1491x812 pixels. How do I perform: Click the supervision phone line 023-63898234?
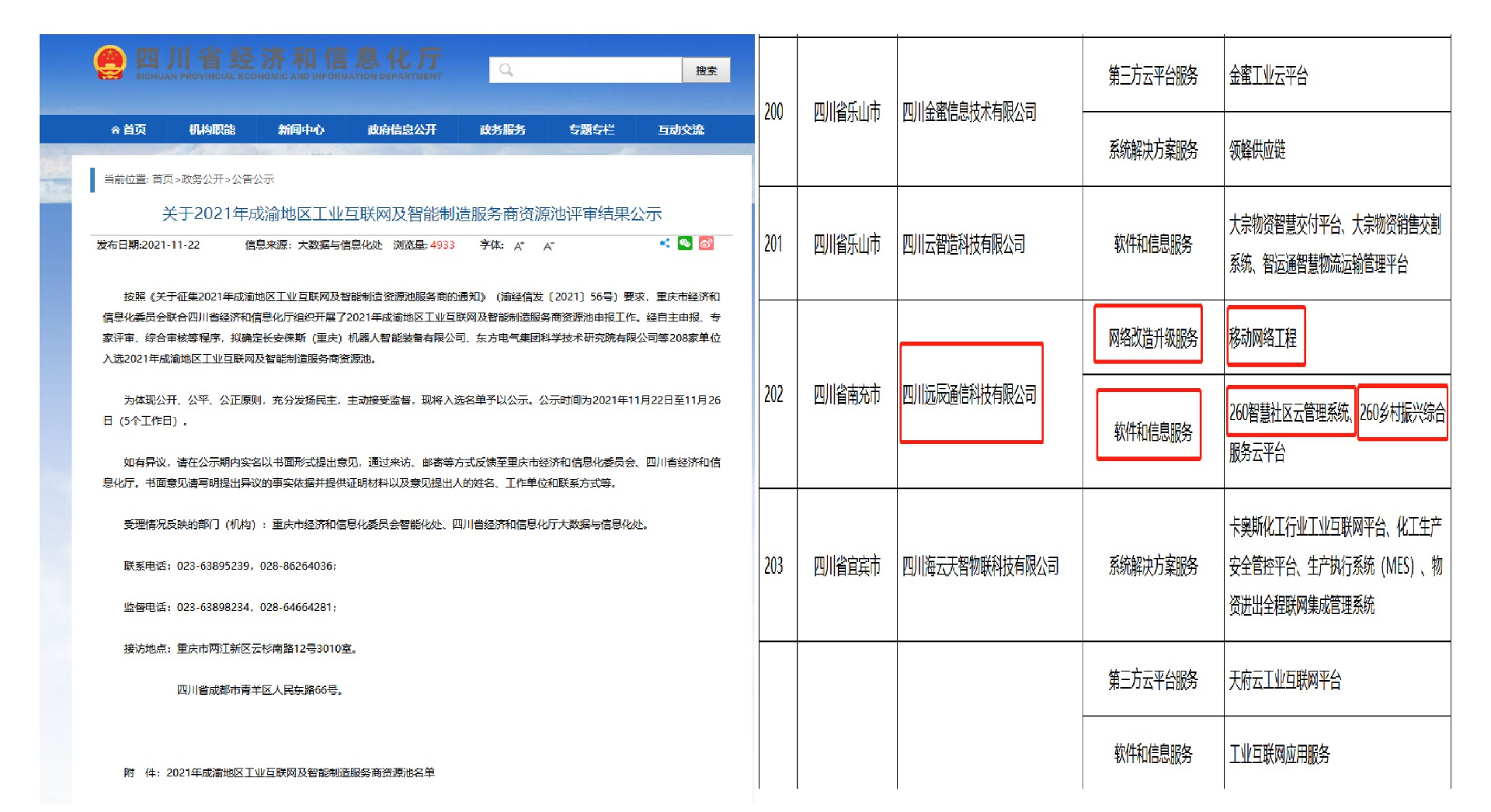pyautogui.click(x=230, y=607)
